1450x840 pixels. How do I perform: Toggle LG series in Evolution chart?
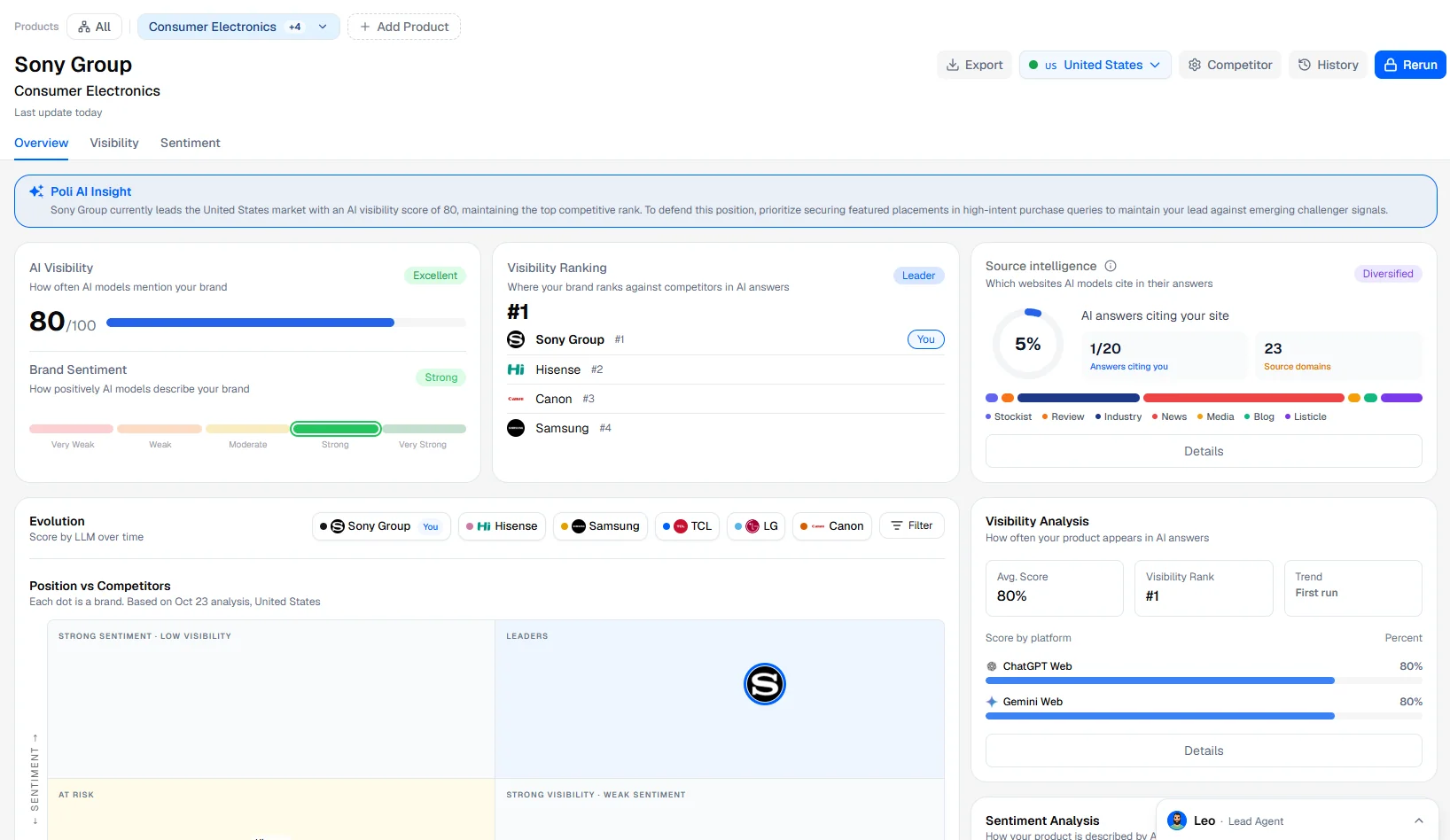click(756, 526)
